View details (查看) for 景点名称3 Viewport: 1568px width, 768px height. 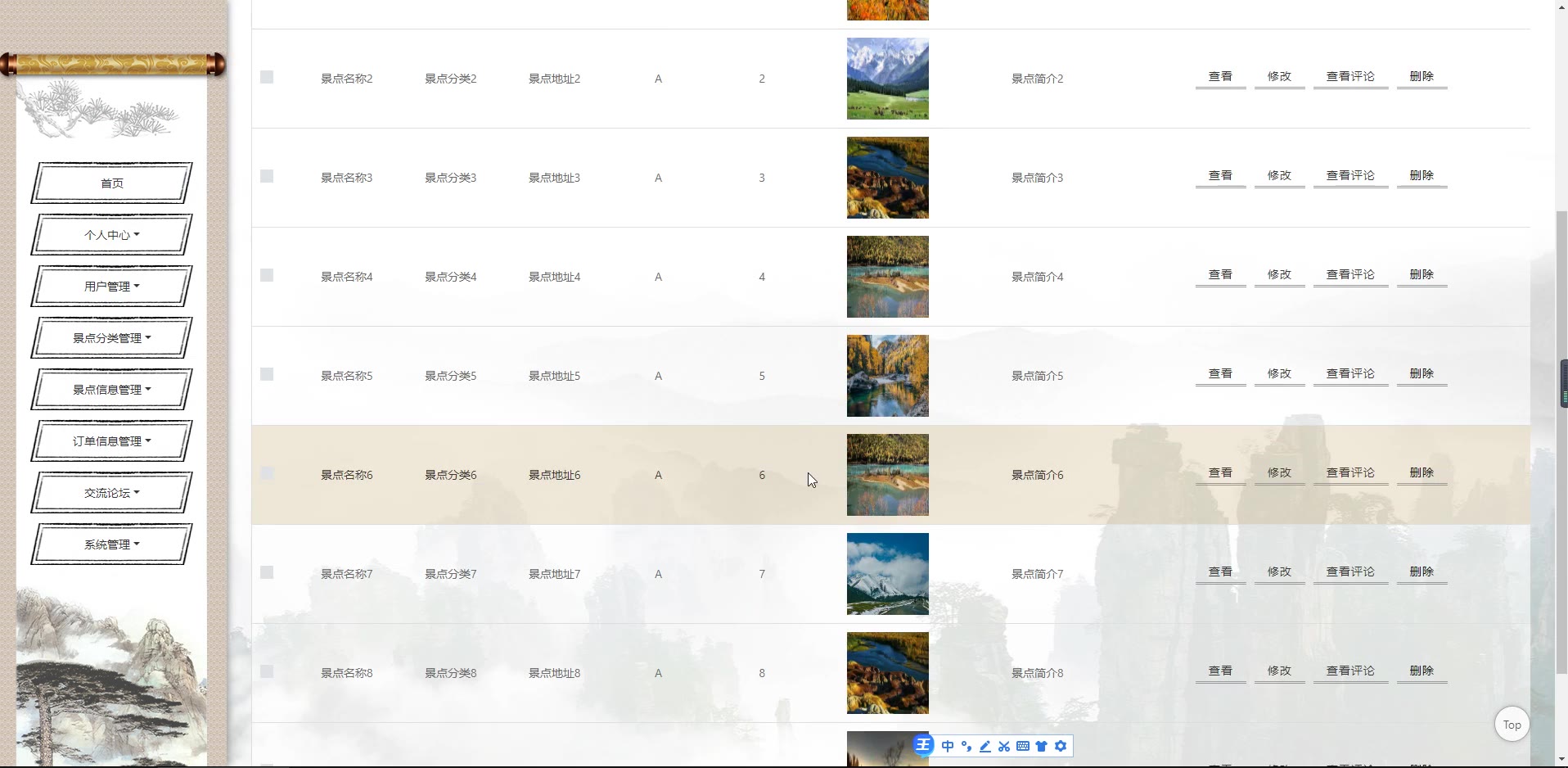[1220, 176]
